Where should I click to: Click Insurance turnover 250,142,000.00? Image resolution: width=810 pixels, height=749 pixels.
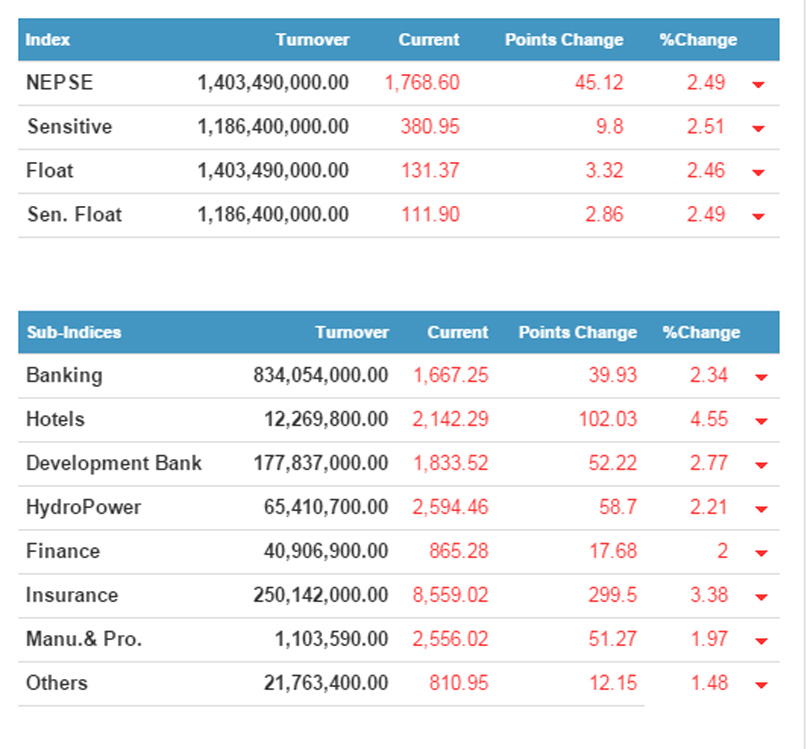coord(321,595)
